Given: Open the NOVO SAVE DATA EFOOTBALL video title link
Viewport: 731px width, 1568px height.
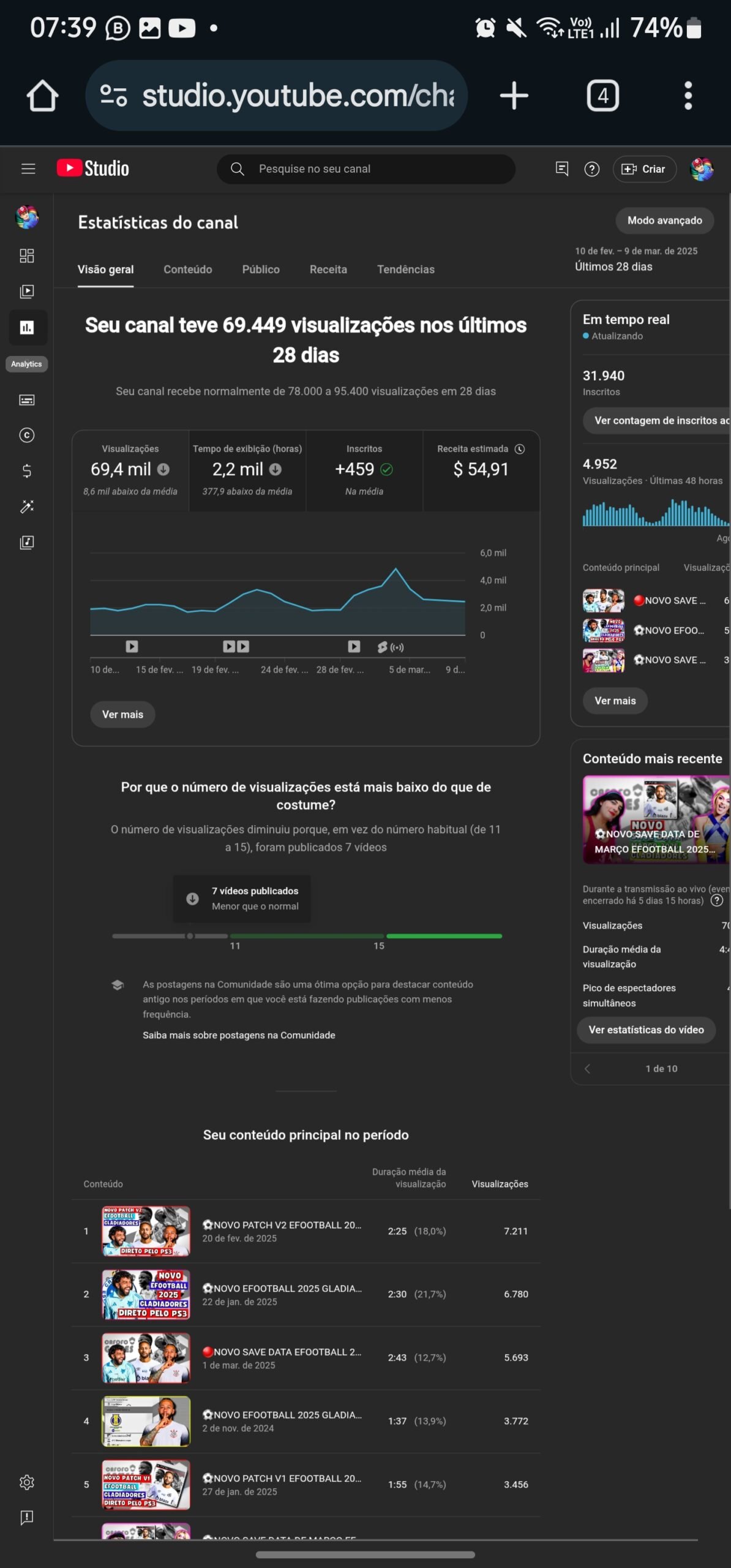Looking at the screenshot, I should point(282,1352).
